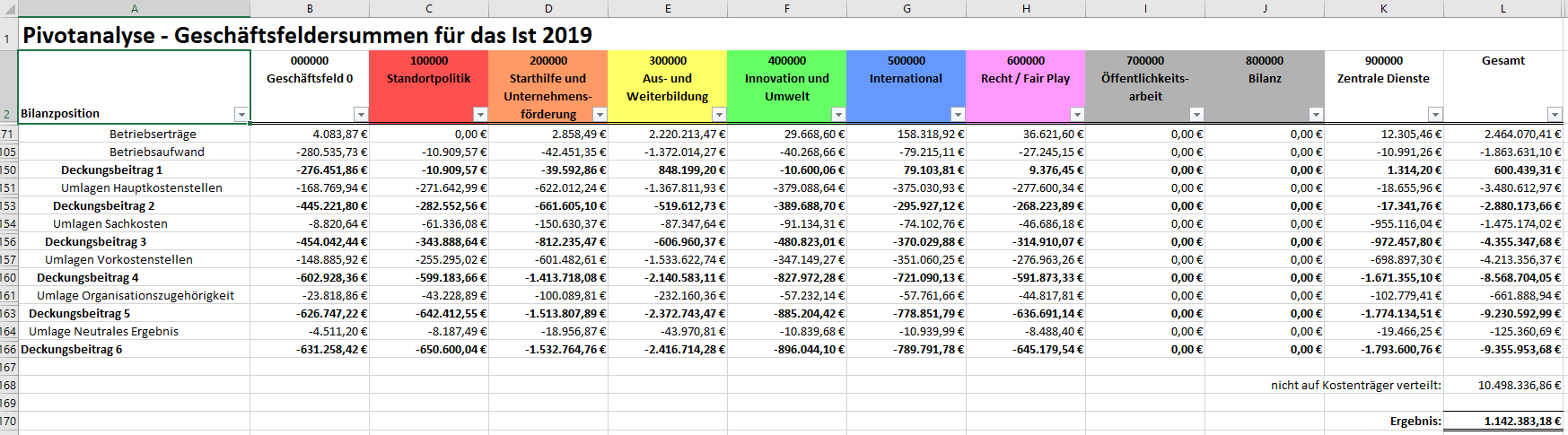Expand the Standortpolitik column filter arrow

point(479,115)
